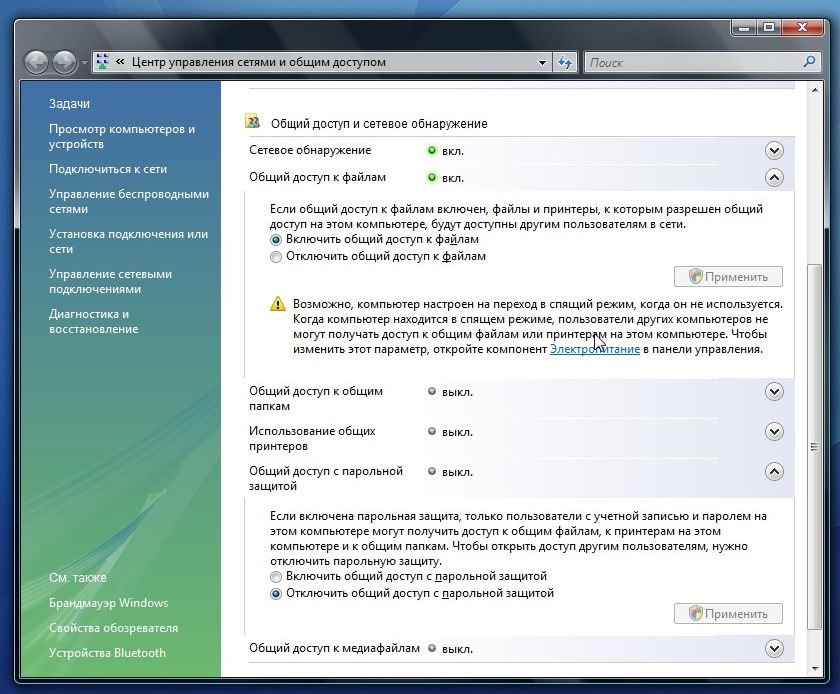The height and width of the screenshot is (694, 840).
Task: Click the network icon in address bar
Action: tap(103, 62)
